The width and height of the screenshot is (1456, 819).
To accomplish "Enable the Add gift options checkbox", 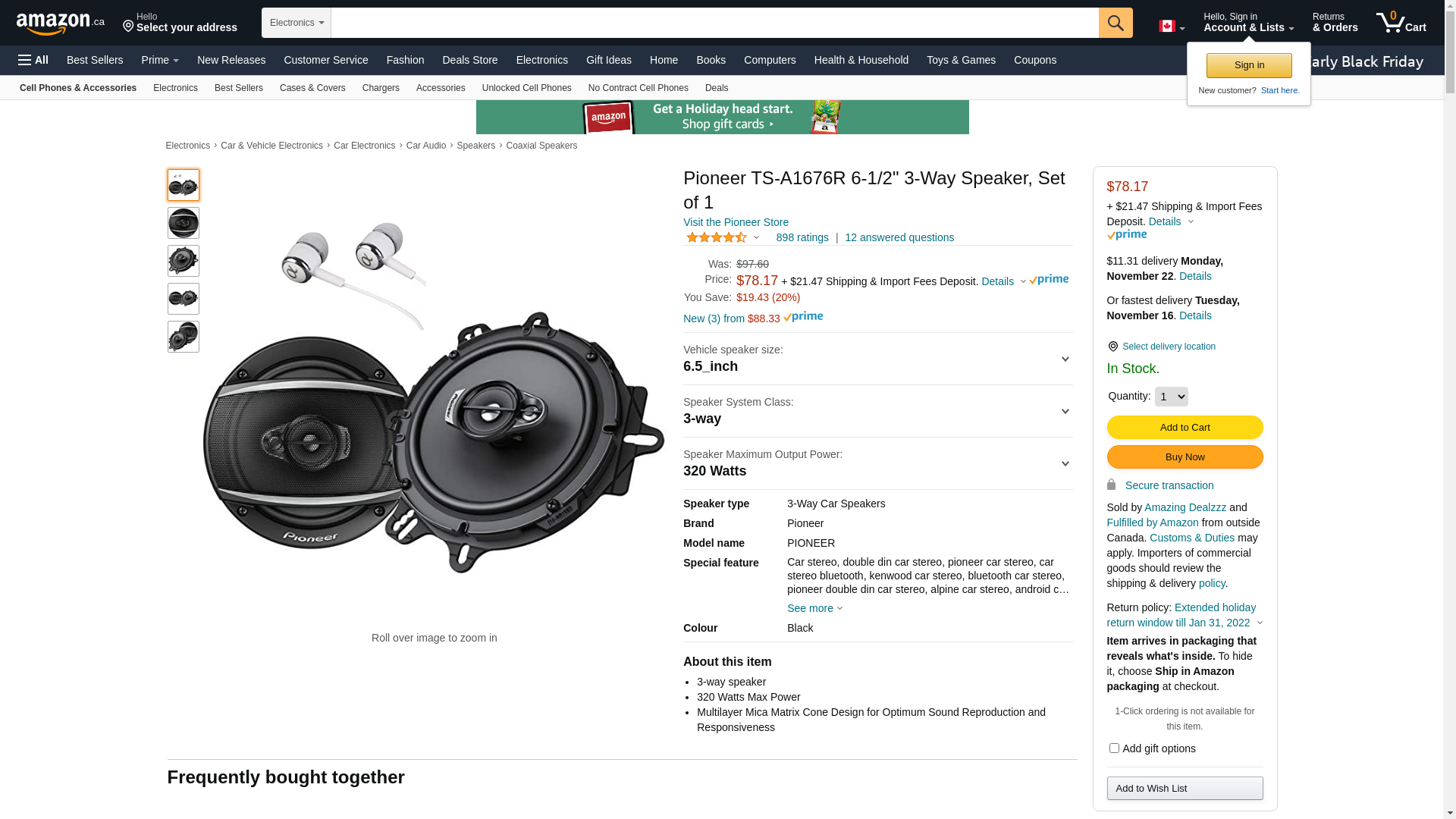I will [1114, 748].
